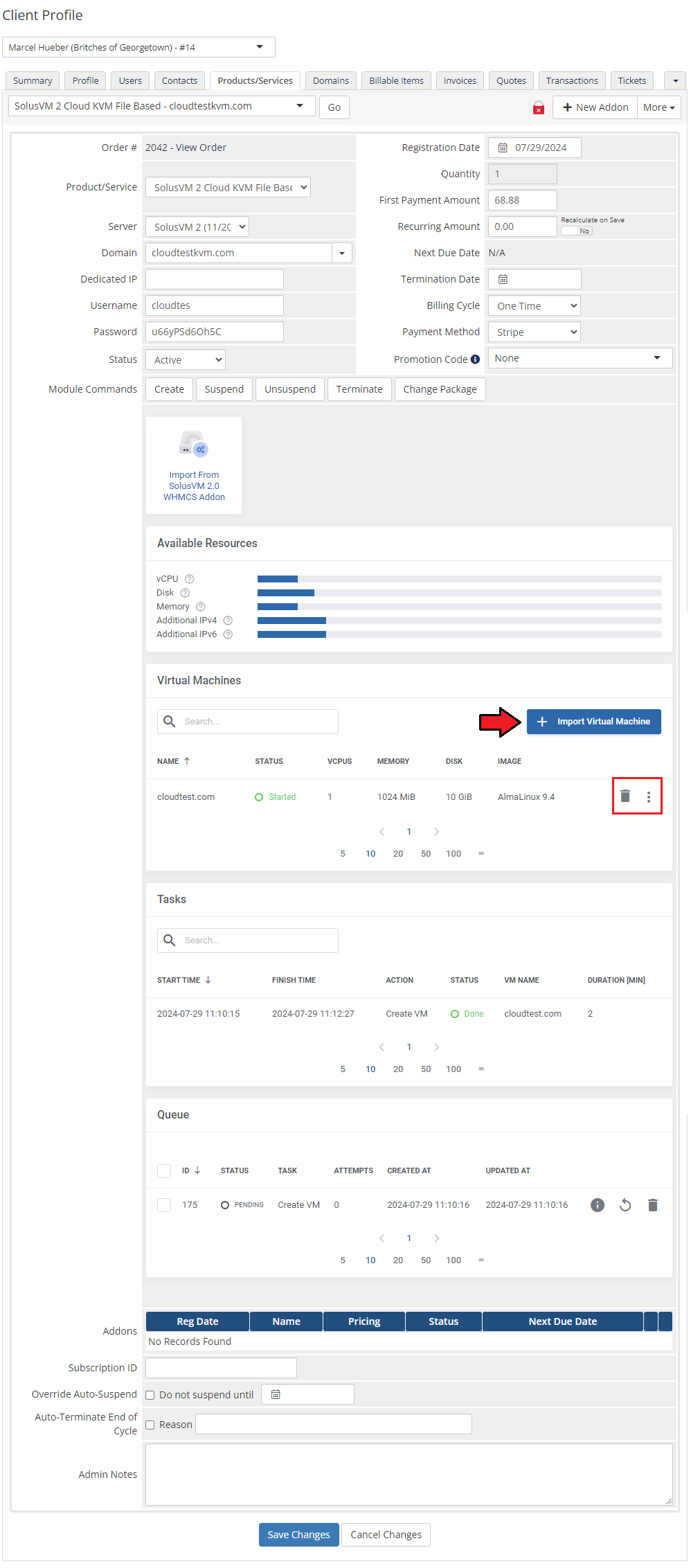The height and width of the screenshot is (1568, 691).
Task: Open Disk help question mark
Action: tap(185, 593)
